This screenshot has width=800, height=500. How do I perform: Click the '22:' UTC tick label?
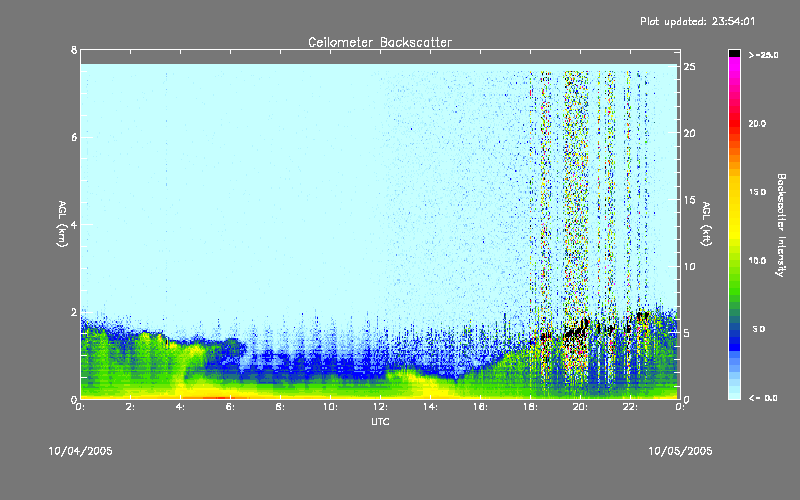tap(630, 407)
